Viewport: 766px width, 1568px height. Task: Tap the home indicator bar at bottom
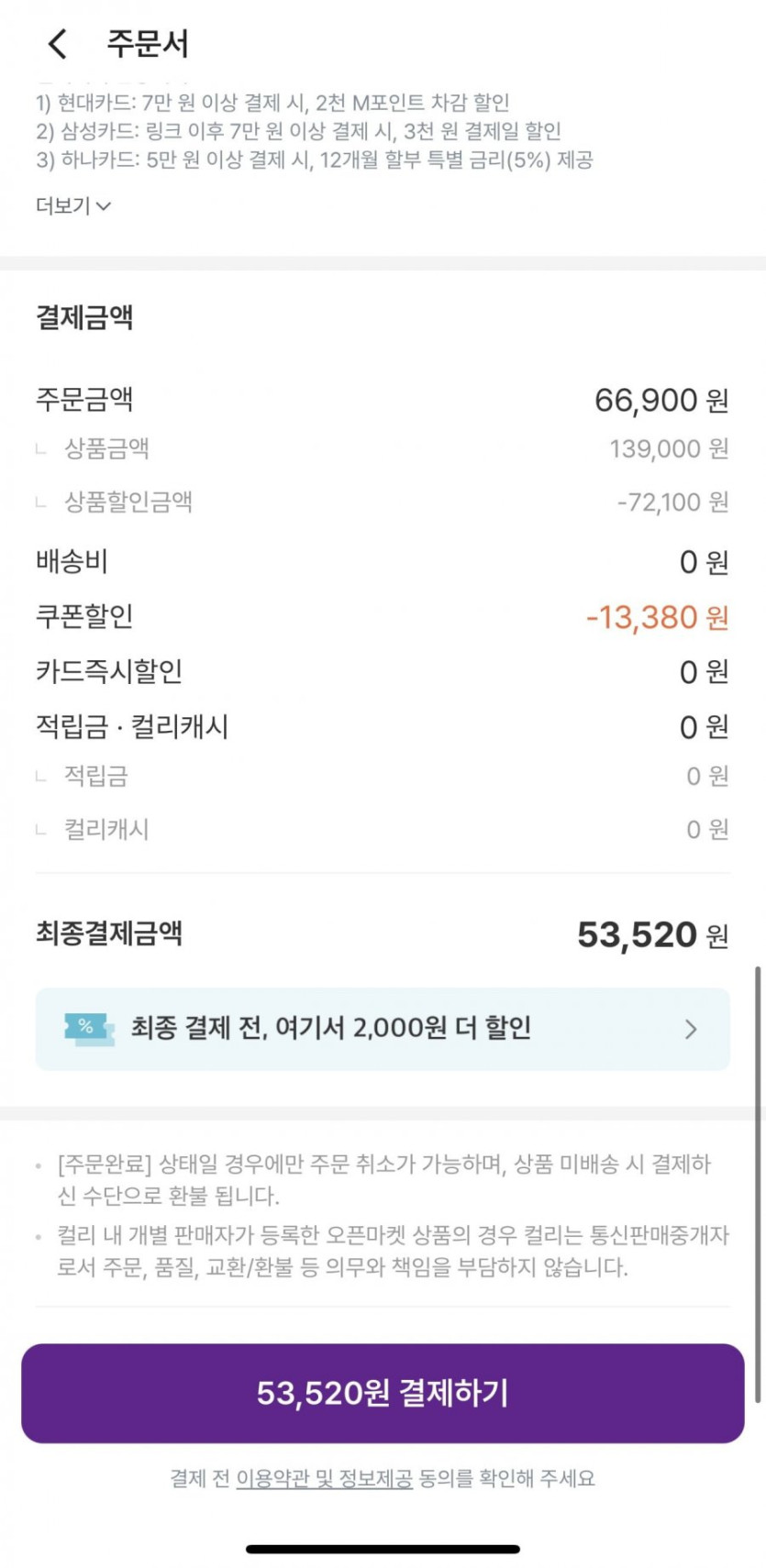tap(383, 1549)
